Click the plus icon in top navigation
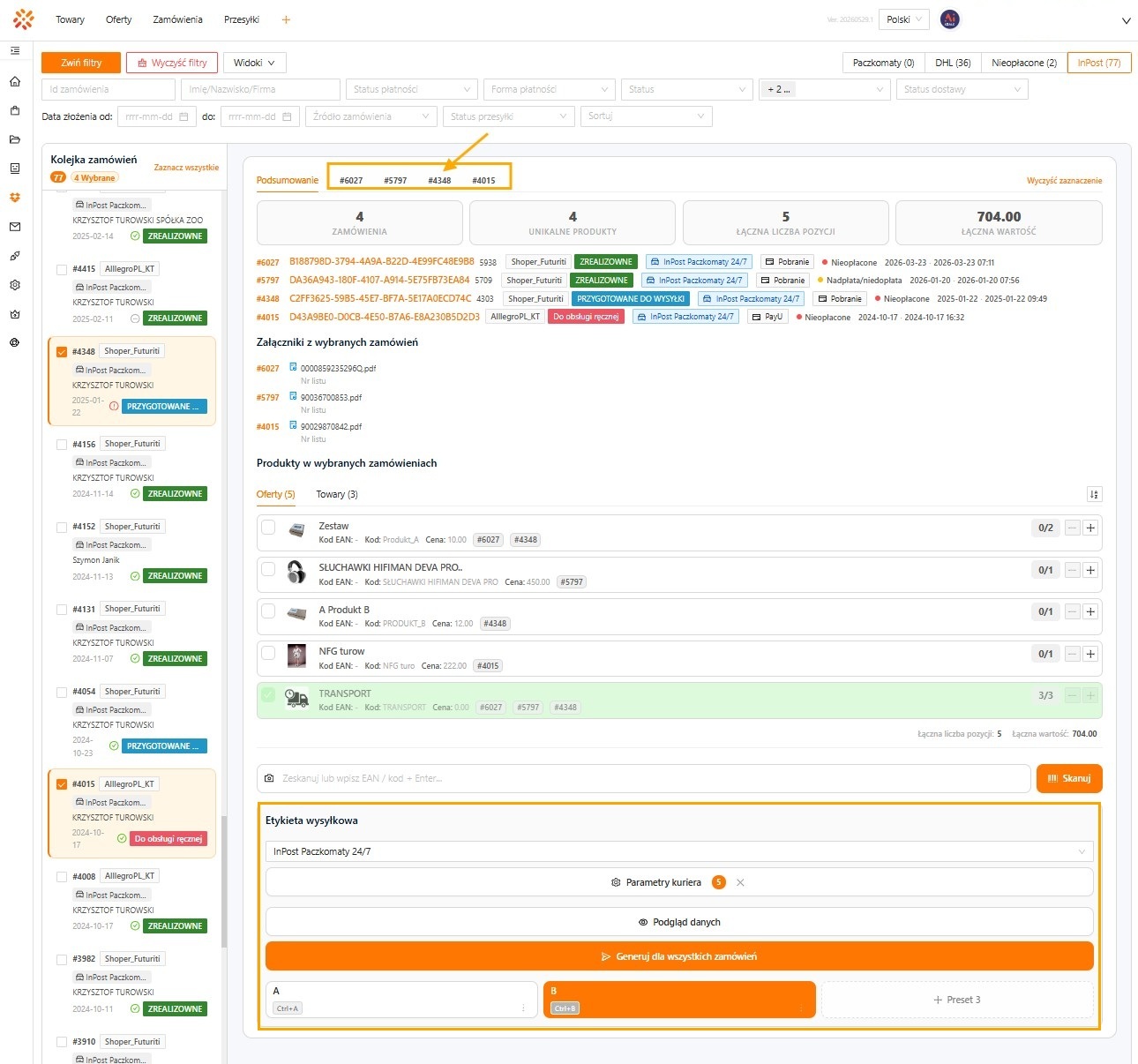Image resolution: width=1138 pixels, height=1064 pixels. tap(286, 19)
